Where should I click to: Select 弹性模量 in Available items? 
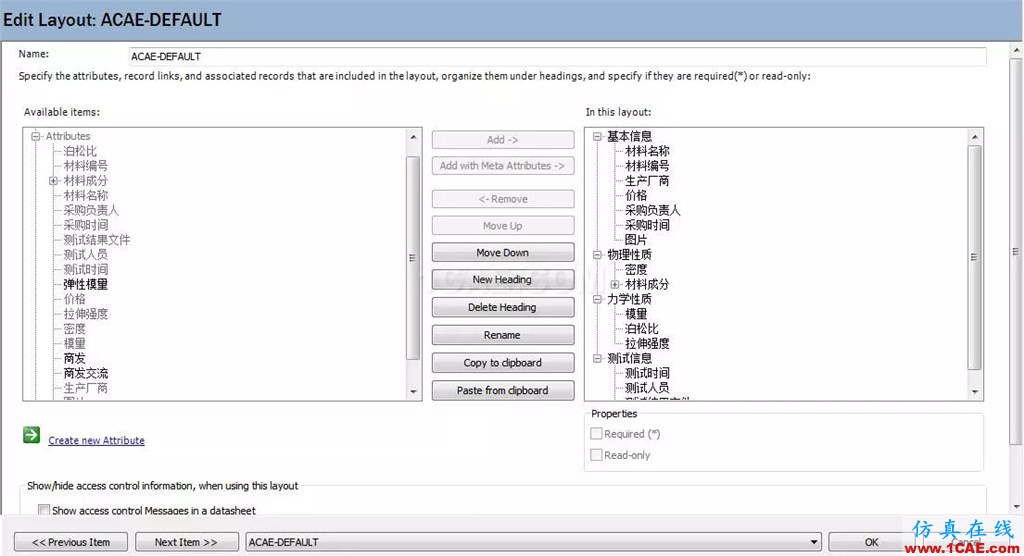tap(86, 284)
